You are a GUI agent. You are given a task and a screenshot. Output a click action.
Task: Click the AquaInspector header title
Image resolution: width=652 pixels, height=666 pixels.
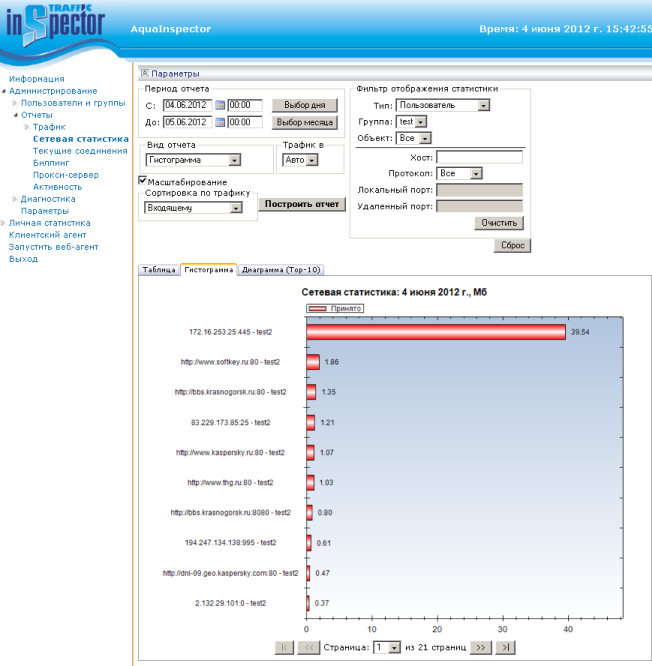tap(171, 29)
